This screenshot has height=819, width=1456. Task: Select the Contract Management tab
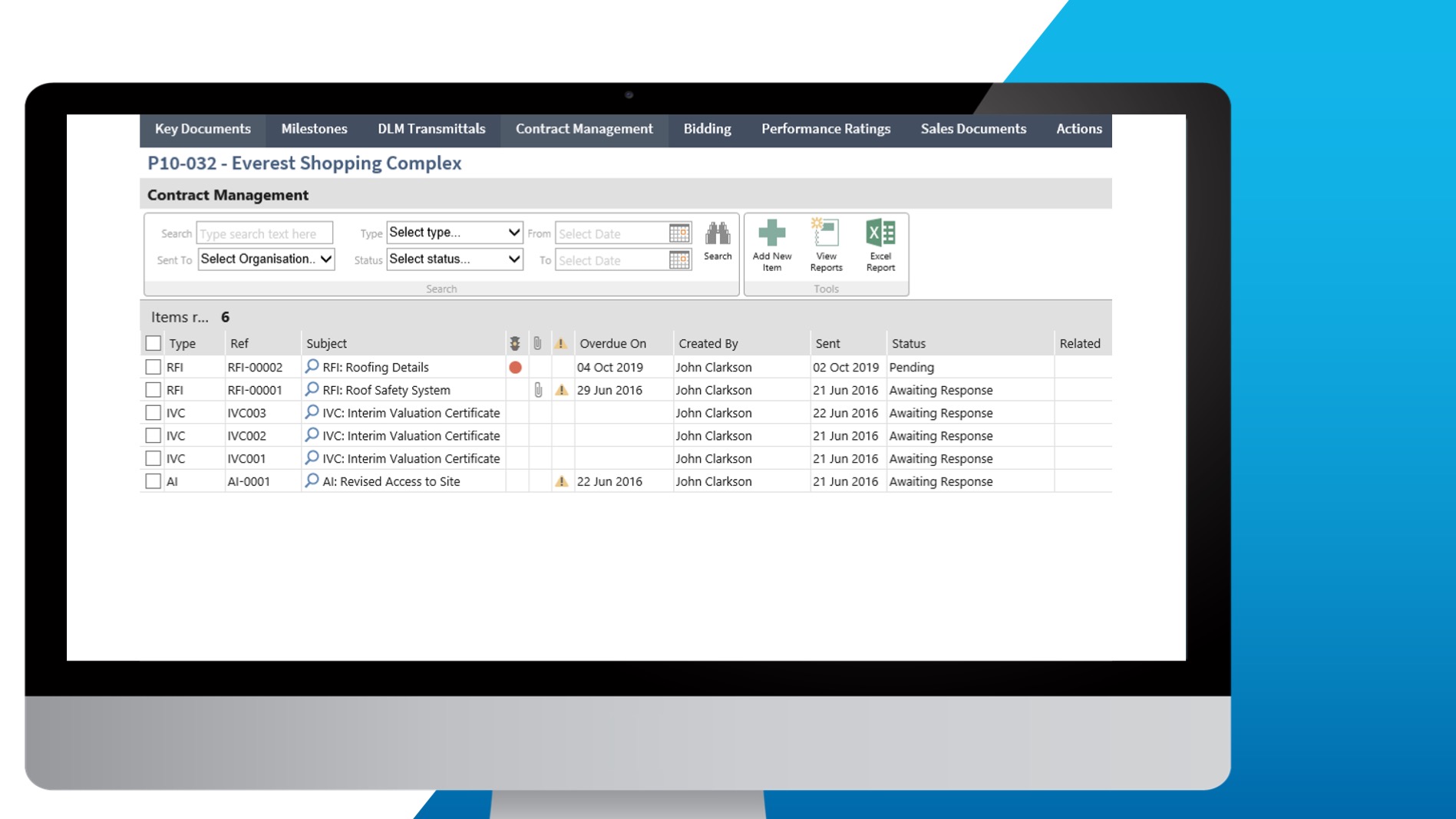click(584, 129)
